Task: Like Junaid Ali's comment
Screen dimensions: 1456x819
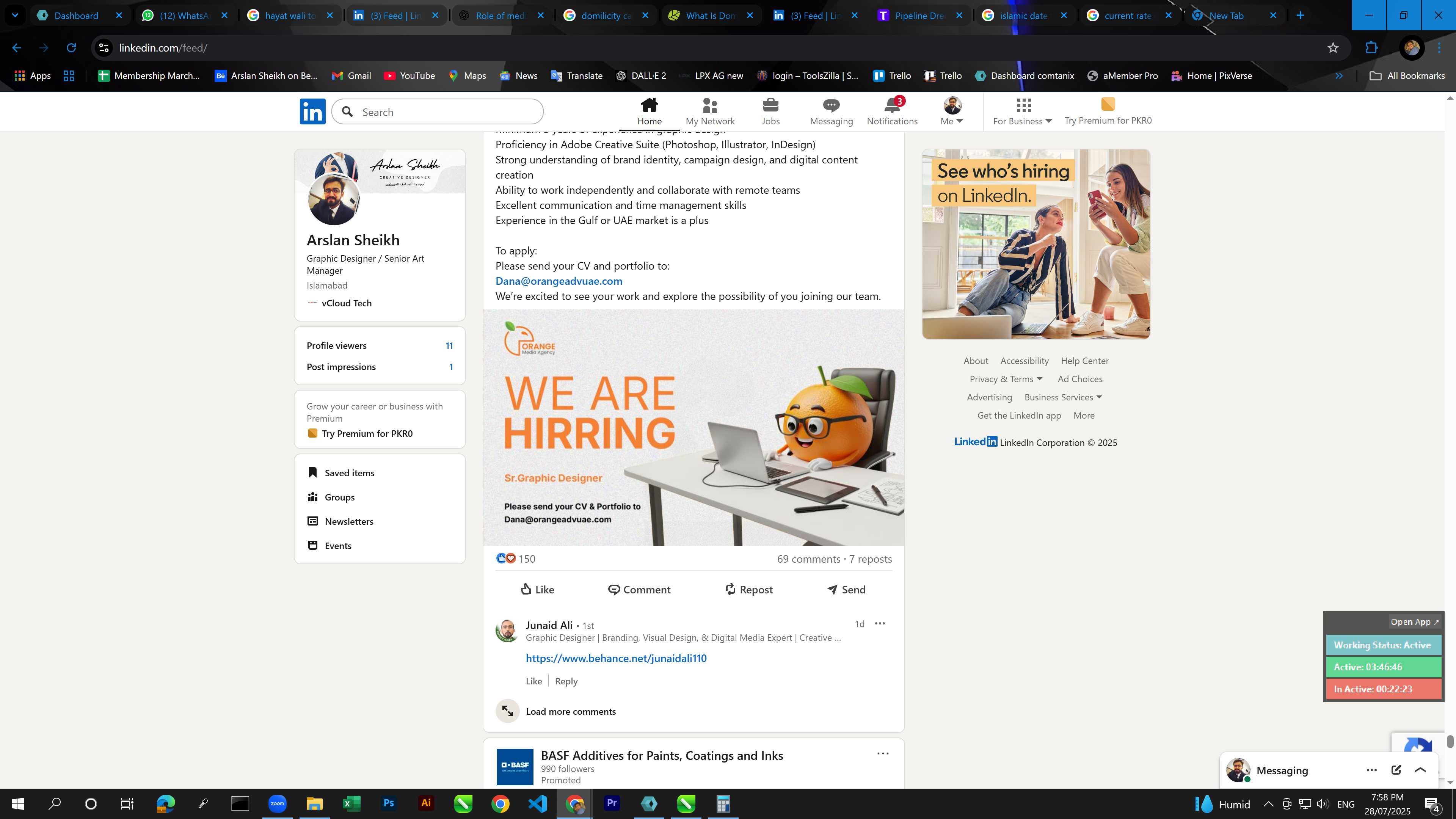Action: pyautogui.click(x=533, y=681)
